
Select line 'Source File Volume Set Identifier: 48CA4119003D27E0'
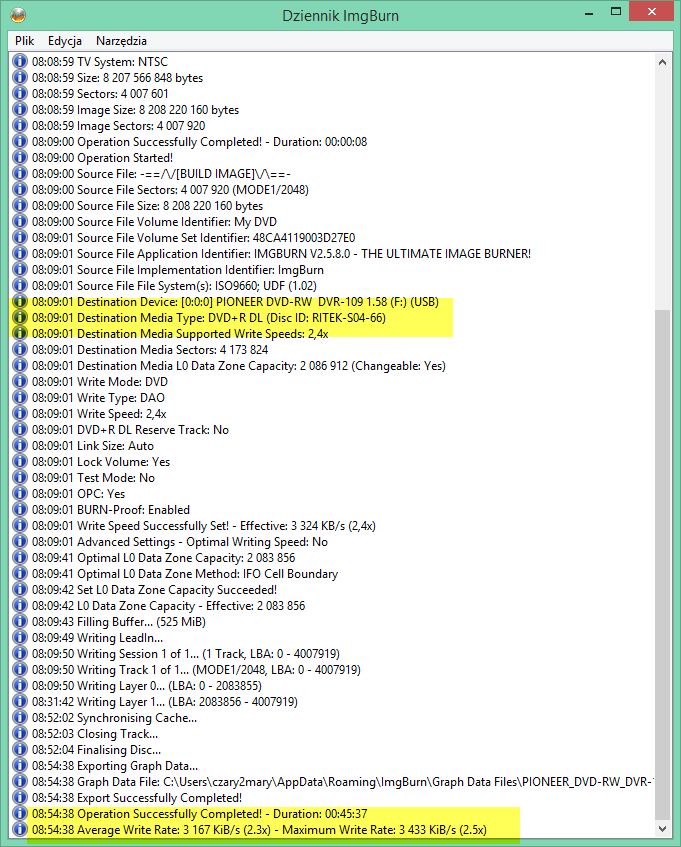point(193,238)
